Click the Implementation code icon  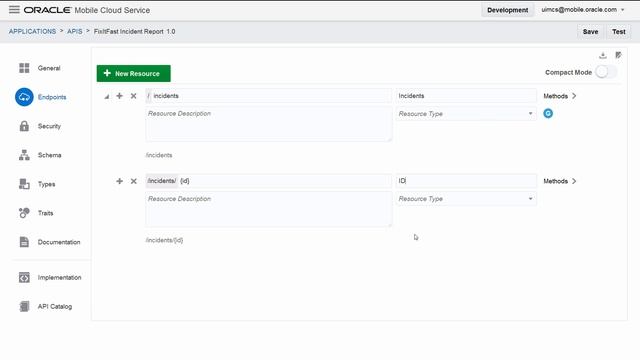pyautogui.click(x=24, y=278)
